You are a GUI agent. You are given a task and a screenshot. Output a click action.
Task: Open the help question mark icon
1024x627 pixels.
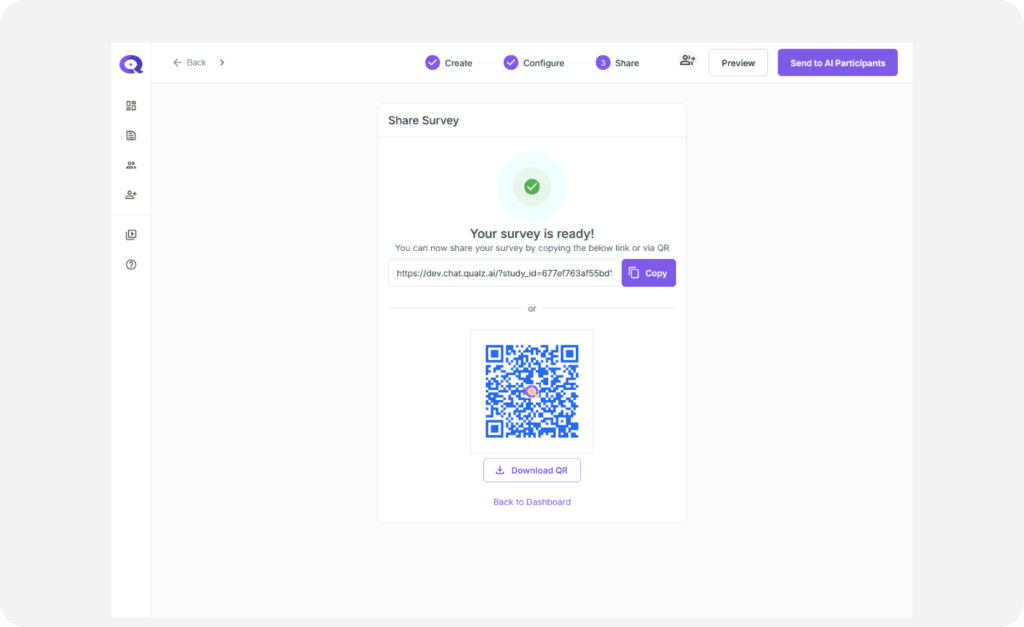click(131, 265)
